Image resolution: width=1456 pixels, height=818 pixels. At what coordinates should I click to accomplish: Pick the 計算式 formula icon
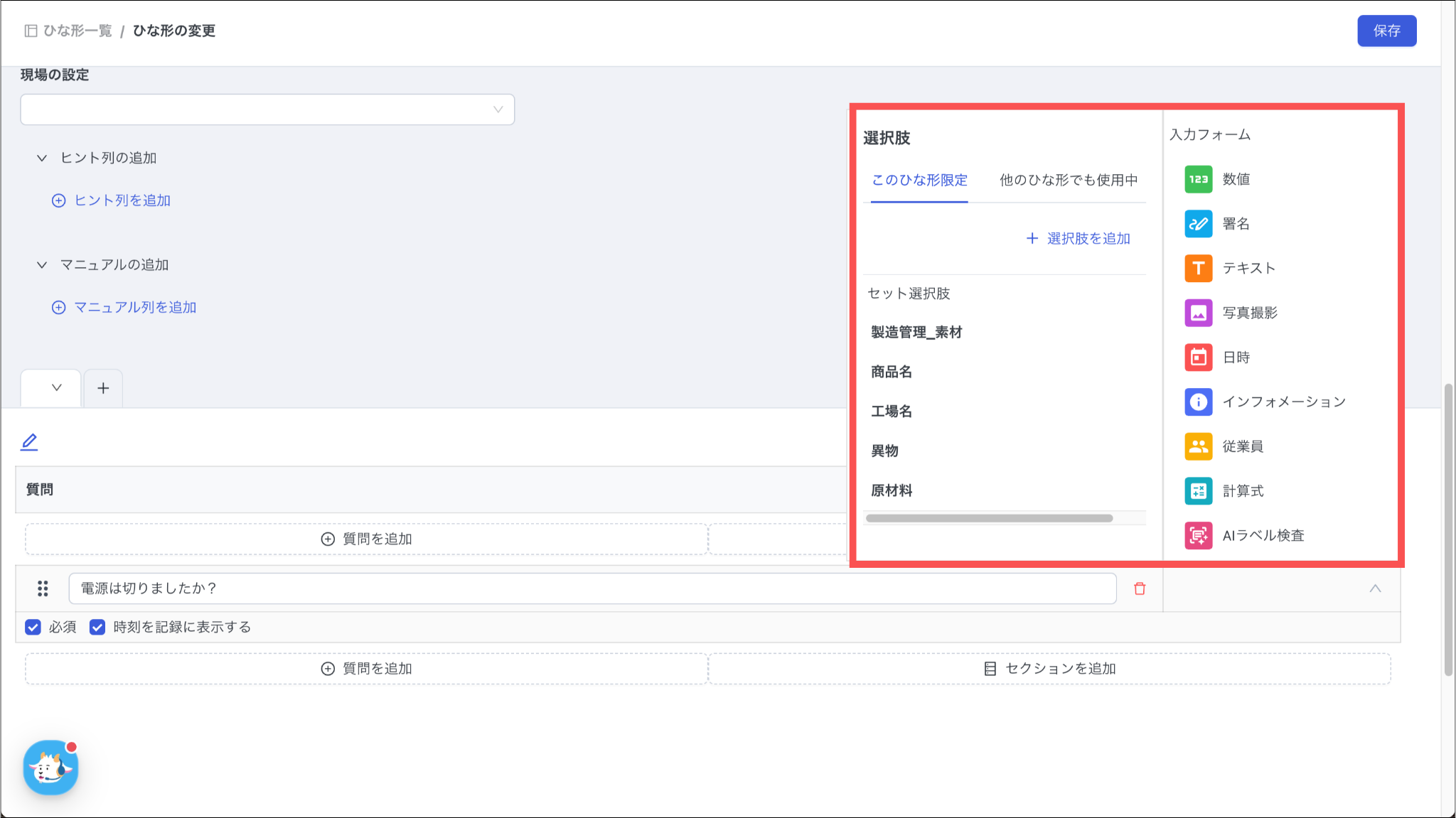1198,491
